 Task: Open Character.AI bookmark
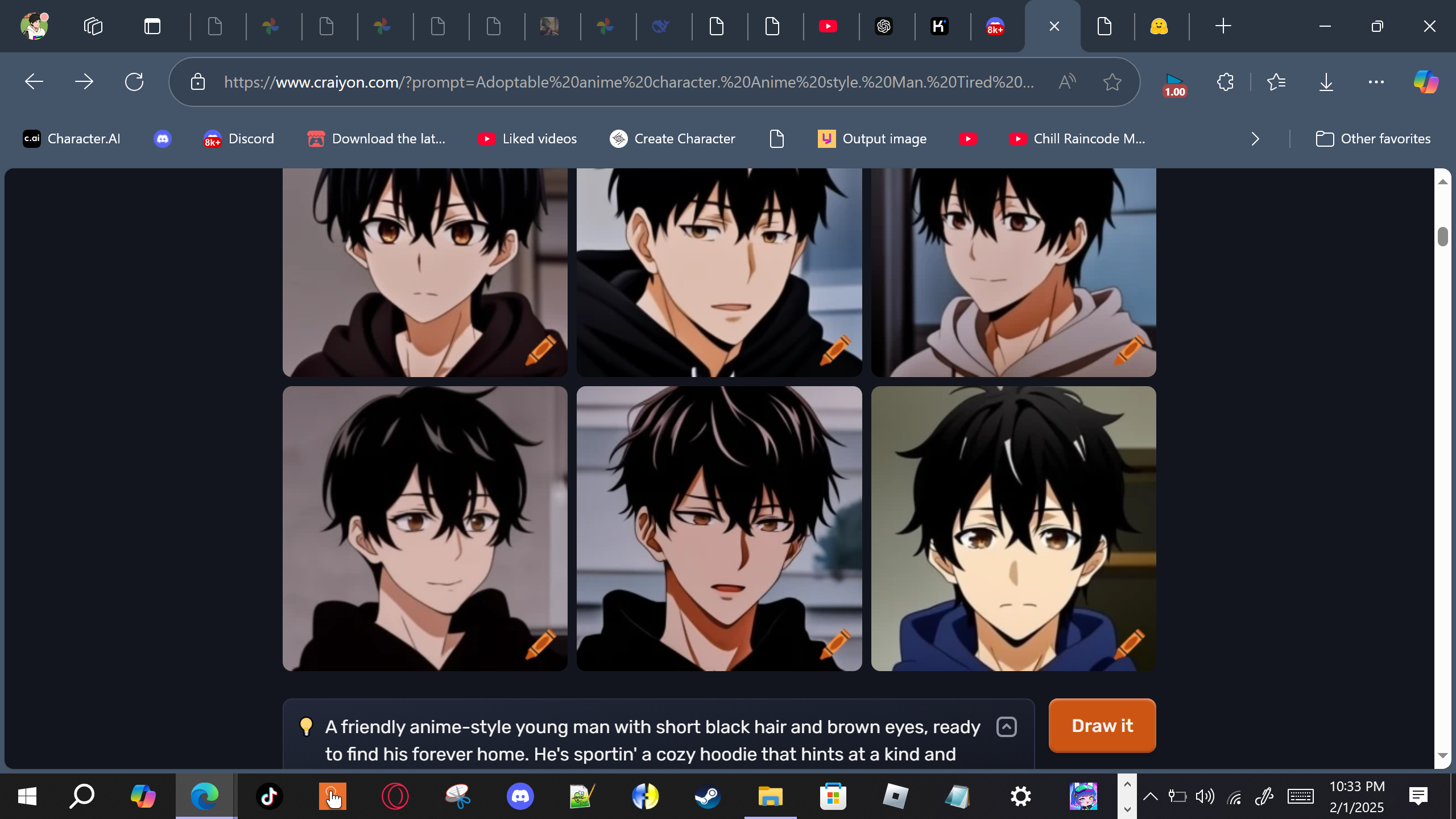[x=72, y=139]
